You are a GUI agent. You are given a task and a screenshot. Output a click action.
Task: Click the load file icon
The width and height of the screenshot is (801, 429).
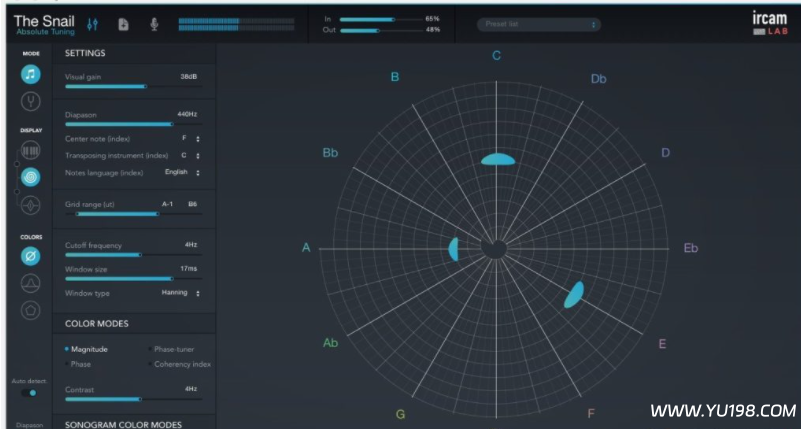click(x=123, y=24)
